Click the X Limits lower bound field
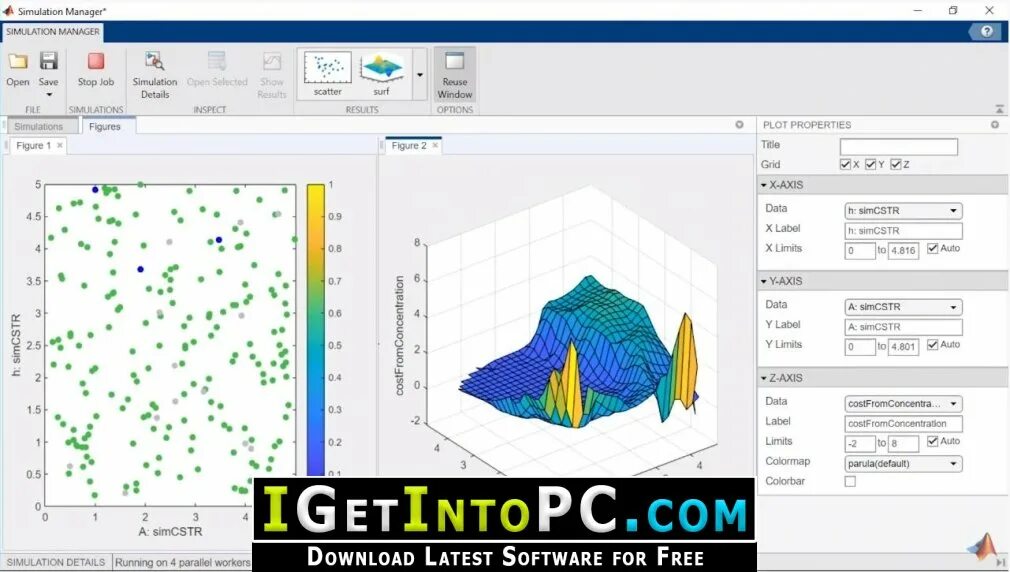Screen dimensions: 1010x572 click(860, 251)
